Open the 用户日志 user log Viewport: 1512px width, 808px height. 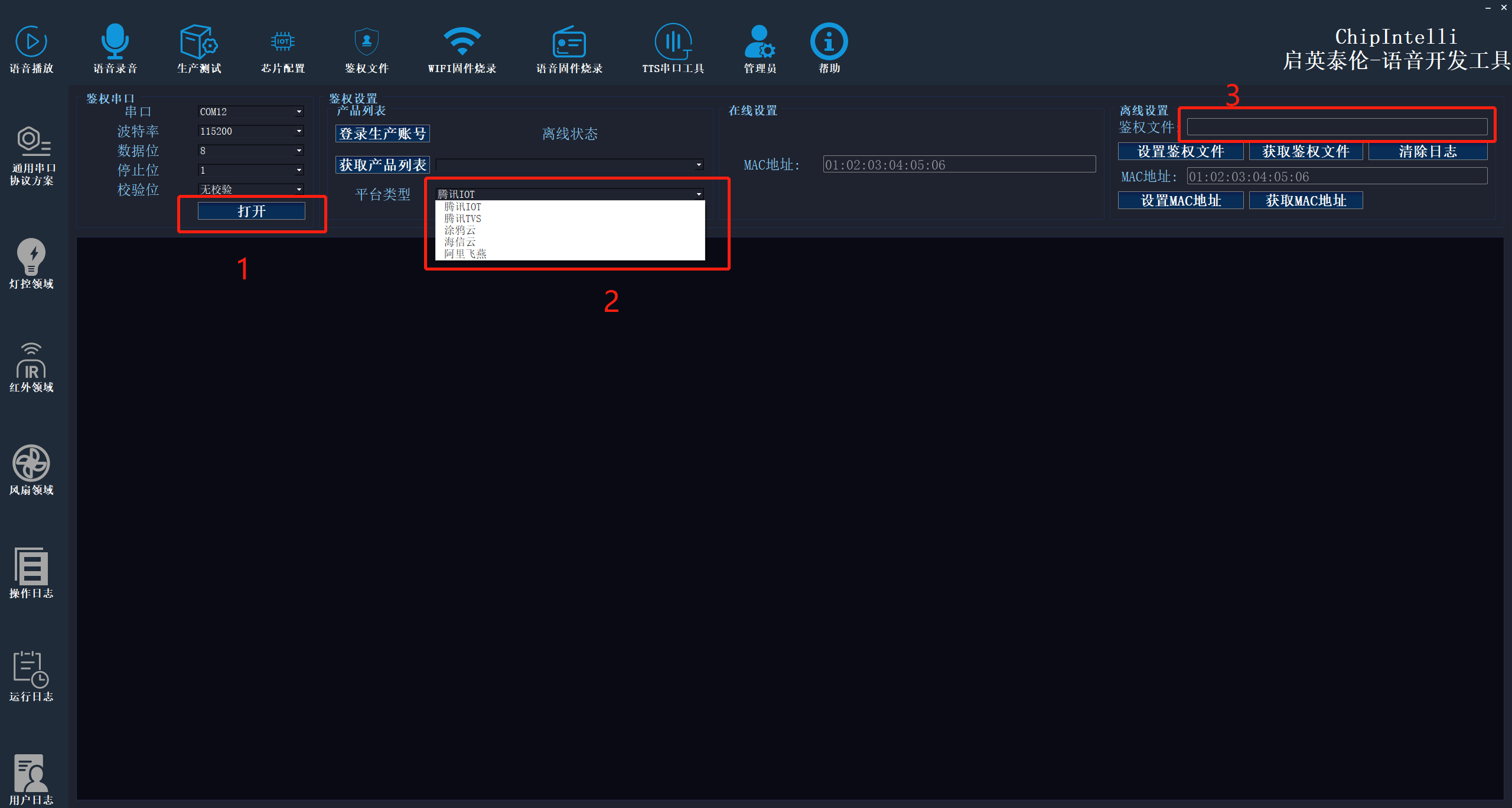click(x=31, y=780)
